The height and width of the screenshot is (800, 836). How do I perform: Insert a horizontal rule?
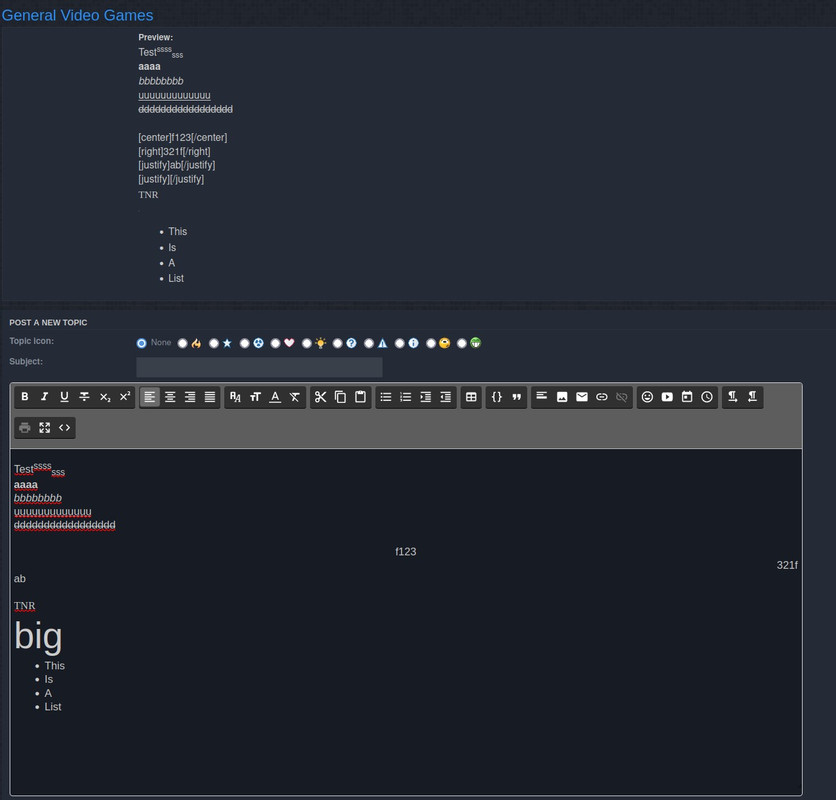(542, 397)
